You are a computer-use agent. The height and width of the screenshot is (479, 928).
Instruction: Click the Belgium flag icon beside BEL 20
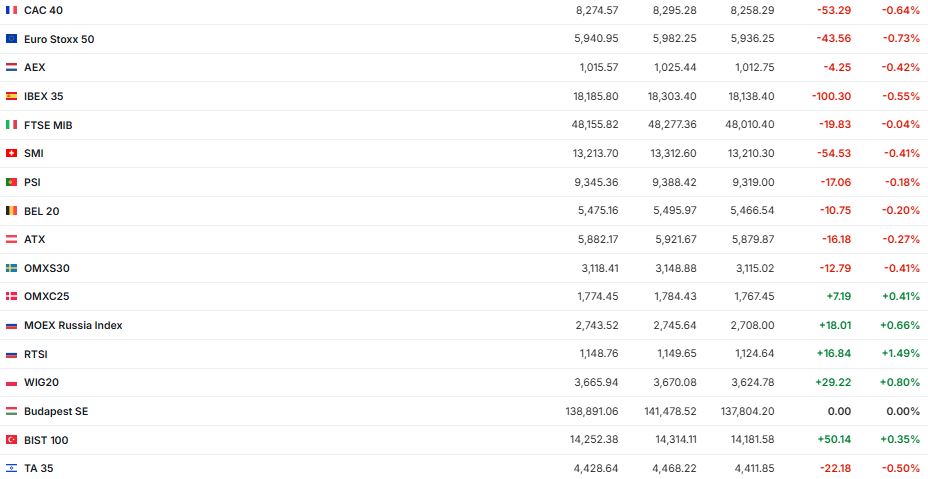click(11, 211)
